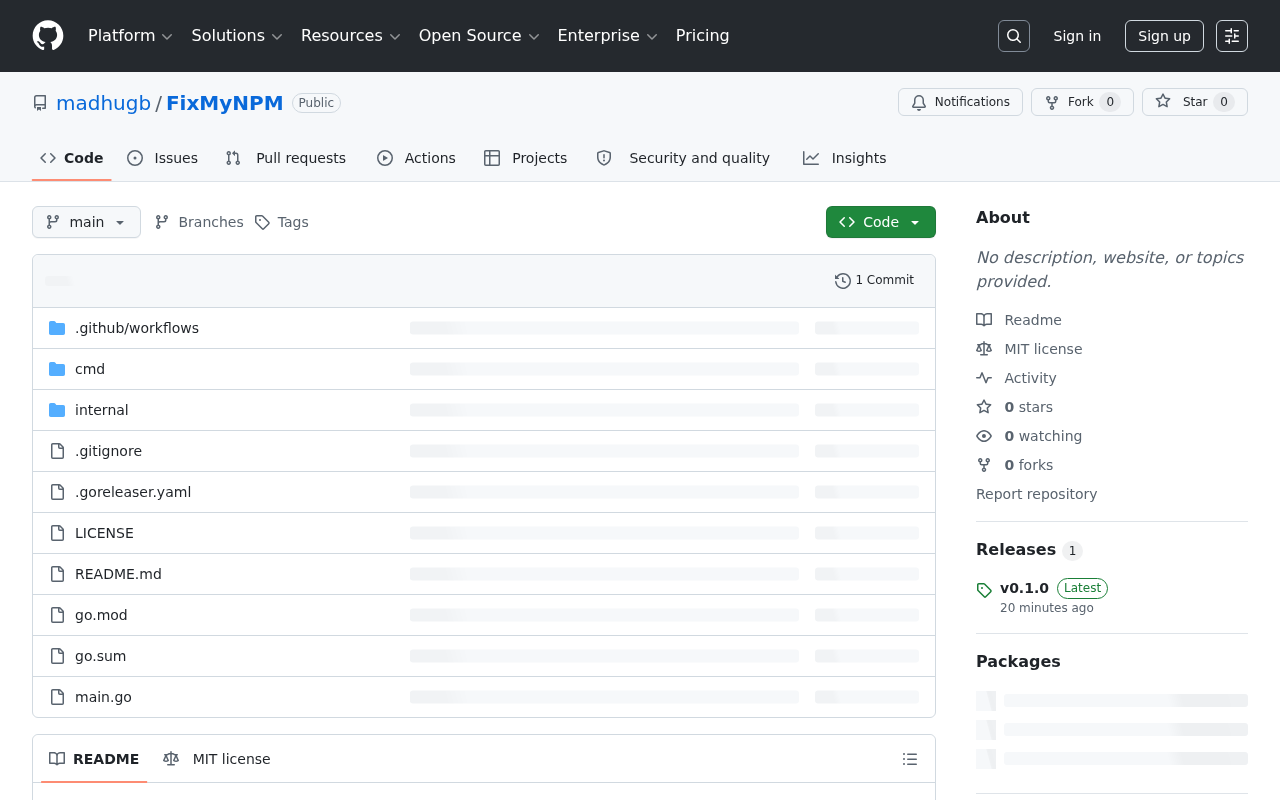The height and width of the screenshot is (800, 1280).
Task: View the Tags list
Action: coord(282,222)
